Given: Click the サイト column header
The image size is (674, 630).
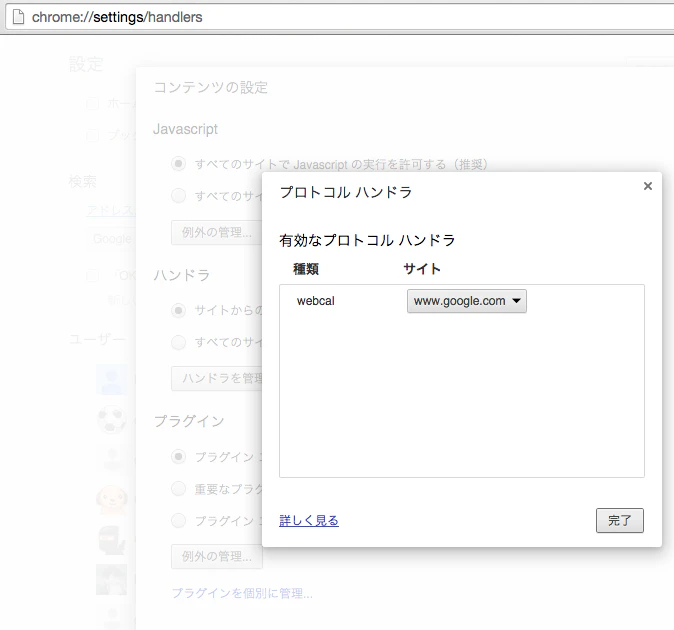Looking at the screenshot, I should (x=422, y=269).
